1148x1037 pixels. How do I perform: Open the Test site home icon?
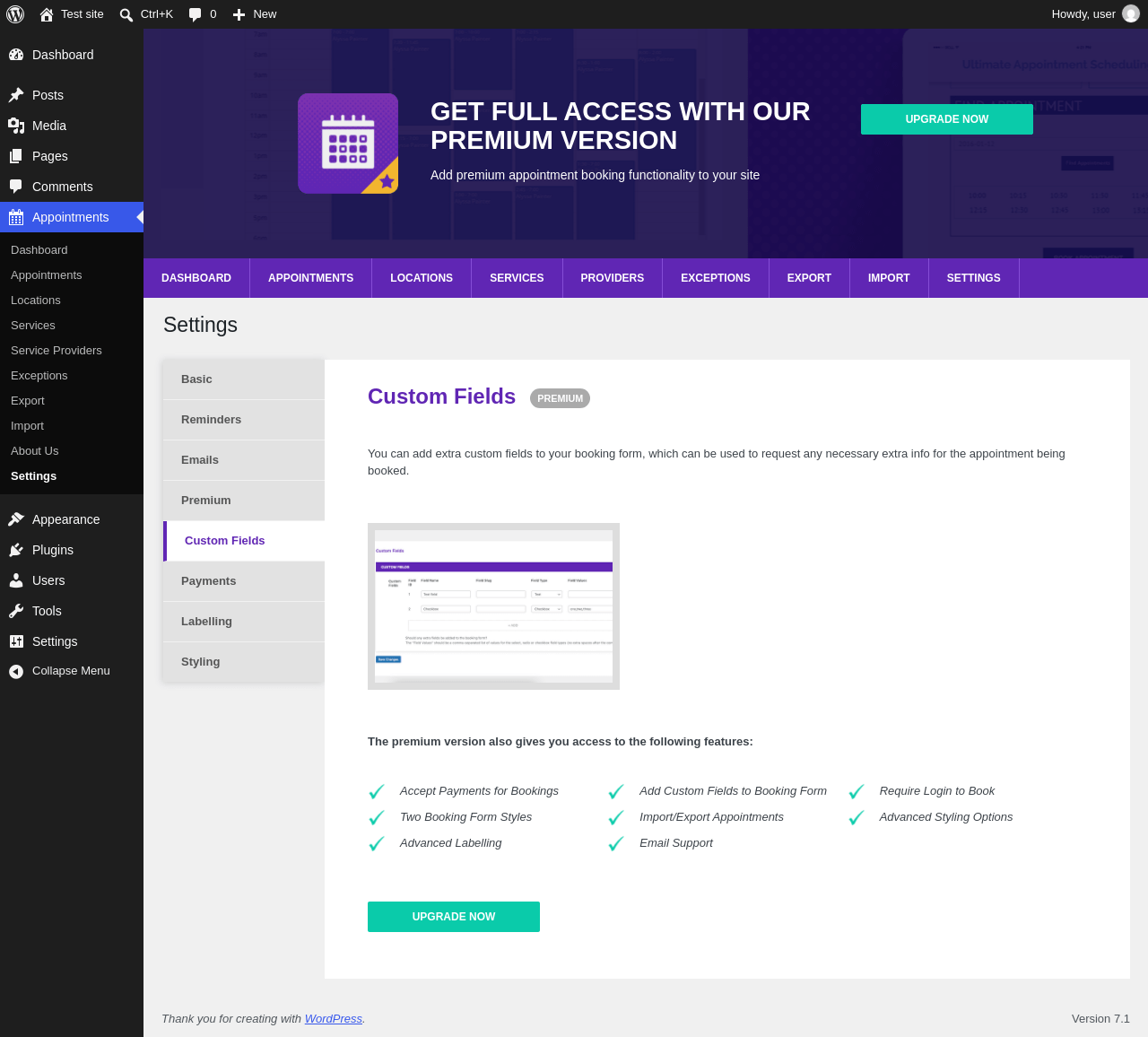(x=47, y=14)
